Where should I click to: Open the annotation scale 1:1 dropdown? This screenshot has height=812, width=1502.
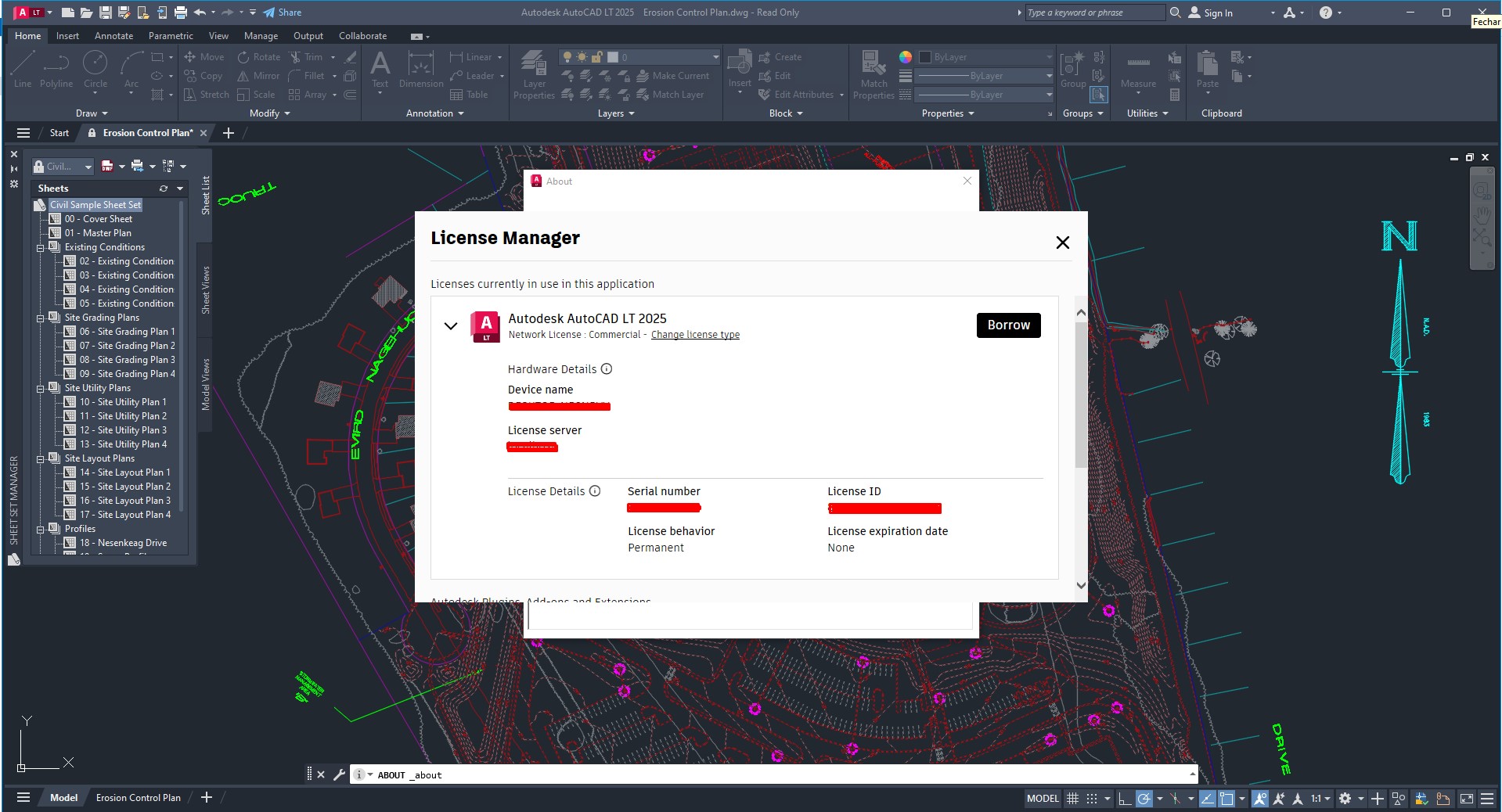coord(1320,799)
